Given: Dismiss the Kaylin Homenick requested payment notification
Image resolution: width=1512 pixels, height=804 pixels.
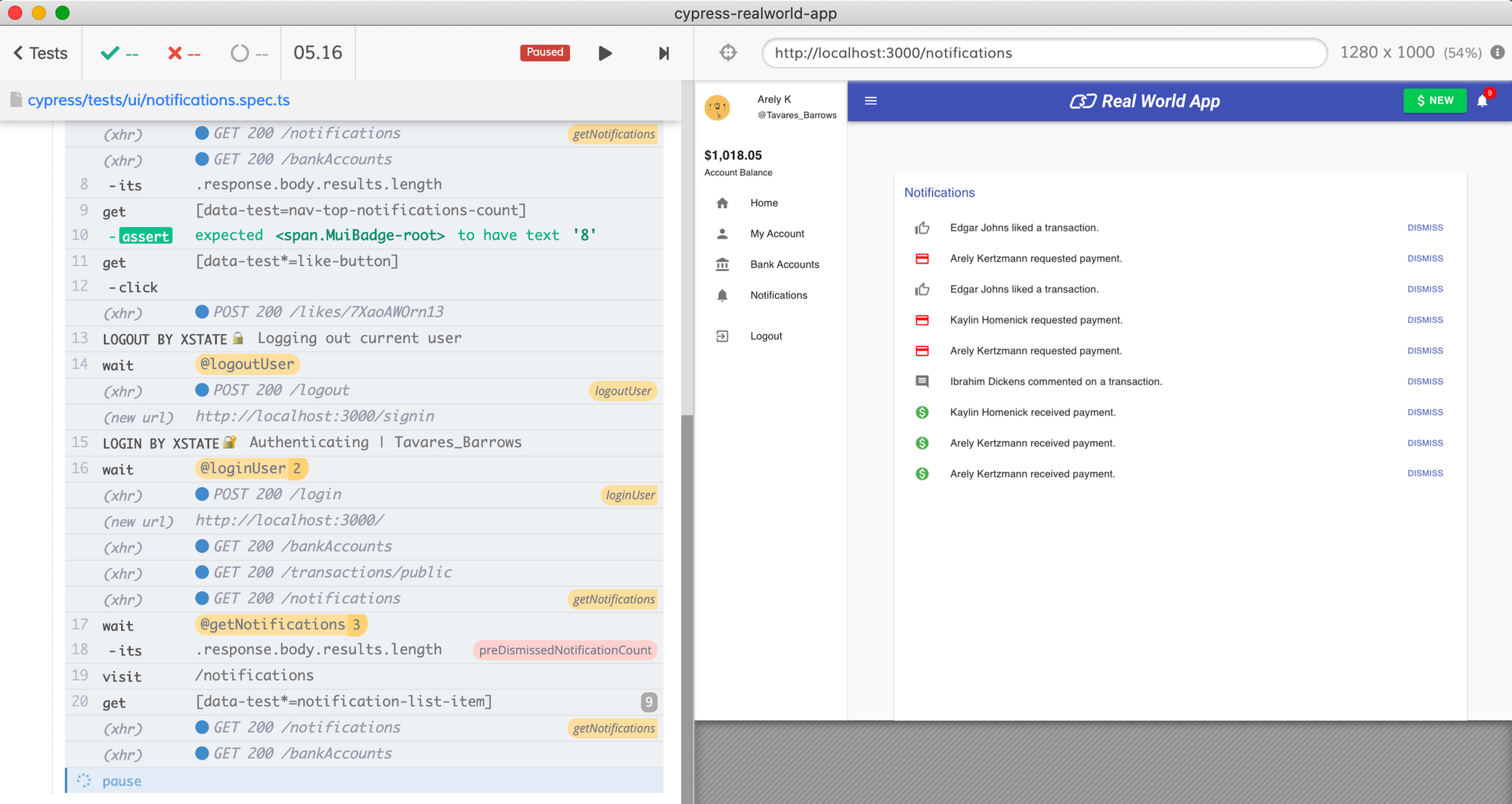Looking at the screenshot, I should tap(1424, 320).
